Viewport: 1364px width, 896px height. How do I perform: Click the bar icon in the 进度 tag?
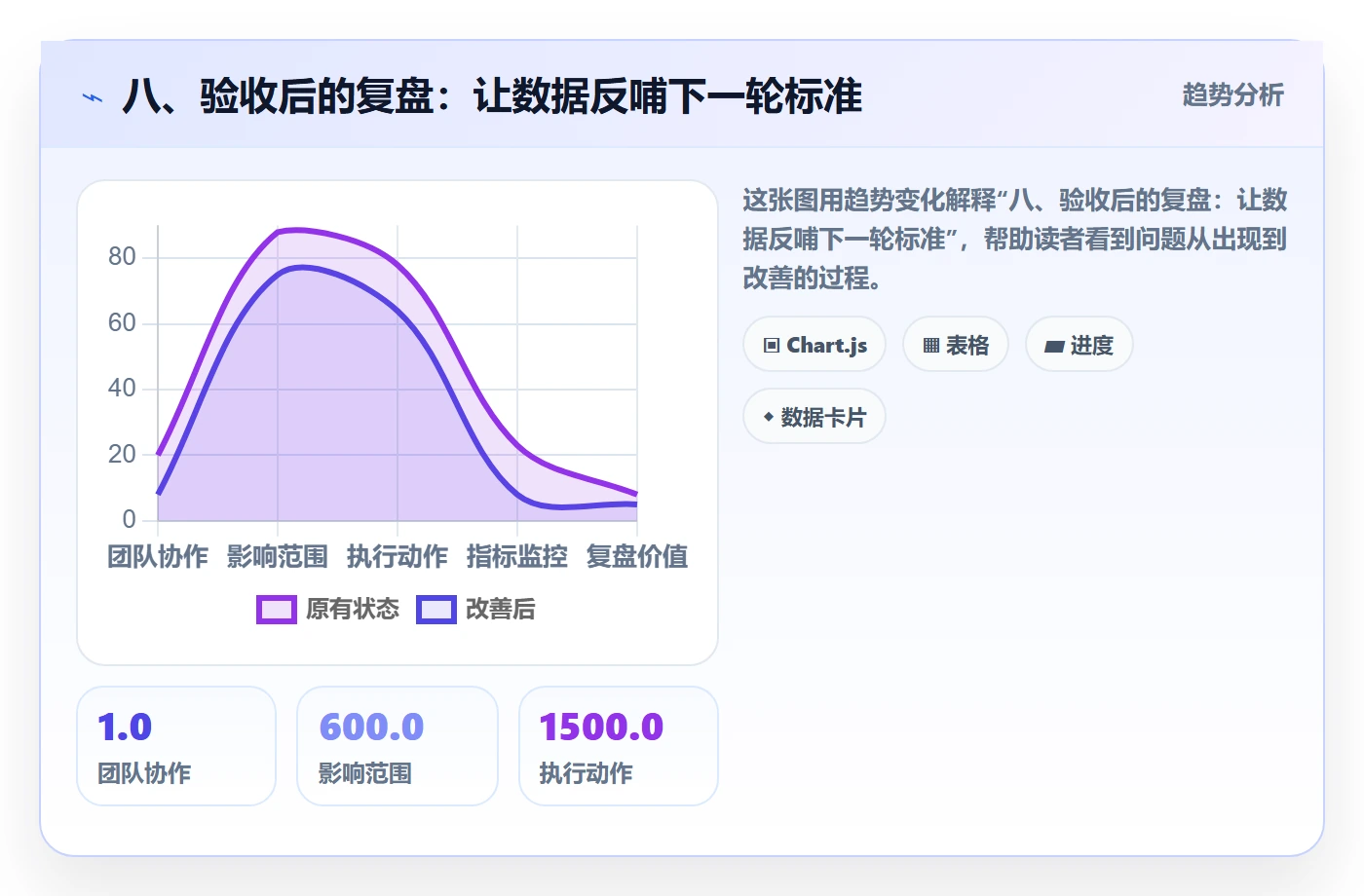click(x=1054, y=346)
